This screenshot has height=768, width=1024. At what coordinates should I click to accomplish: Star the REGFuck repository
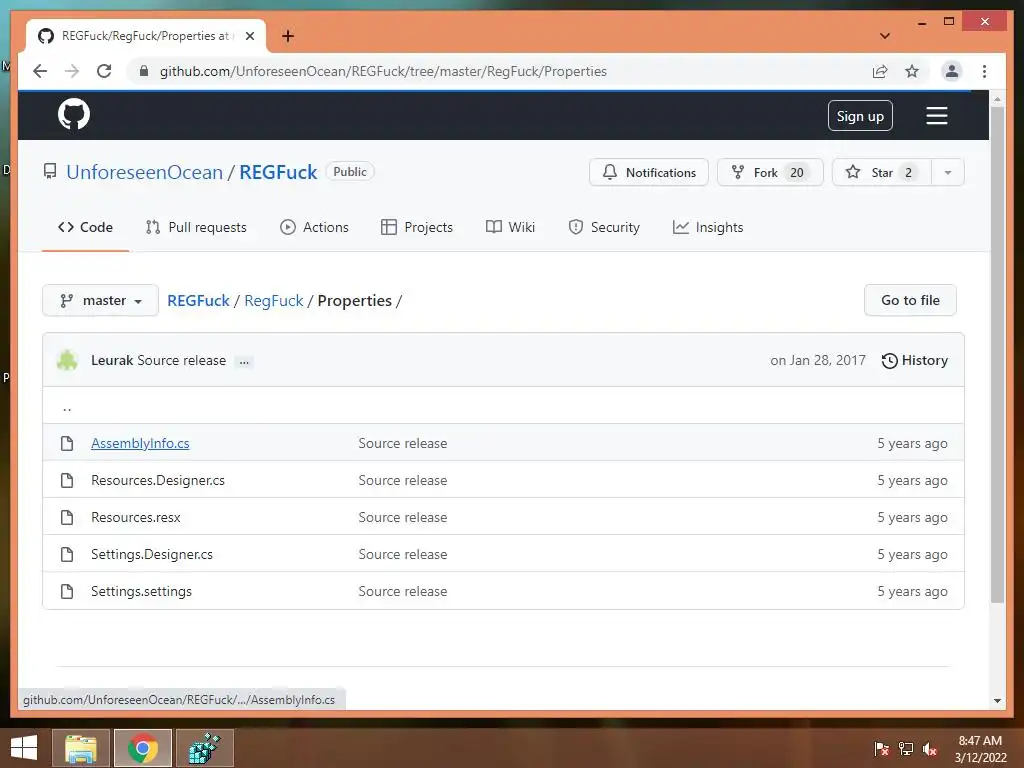(x=882, y=172)
